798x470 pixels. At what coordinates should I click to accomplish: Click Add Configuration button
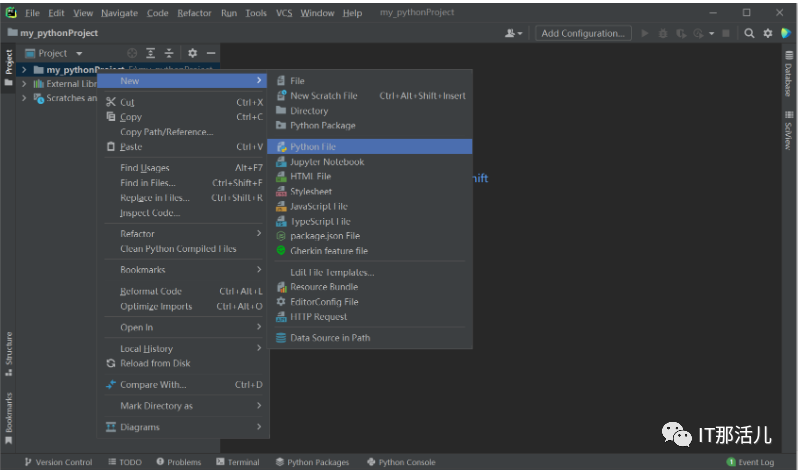(583, 34)
